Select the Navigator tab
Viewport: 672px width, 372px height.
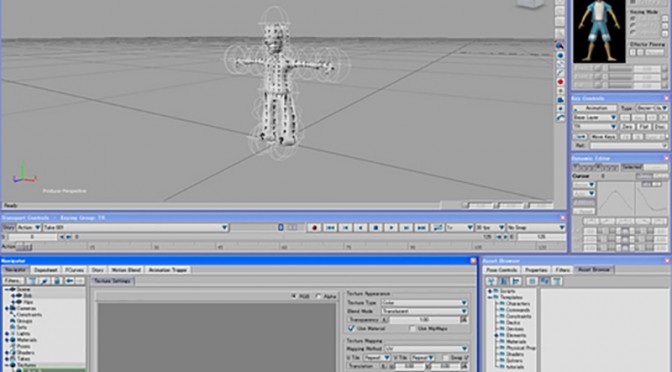point(16,270)
